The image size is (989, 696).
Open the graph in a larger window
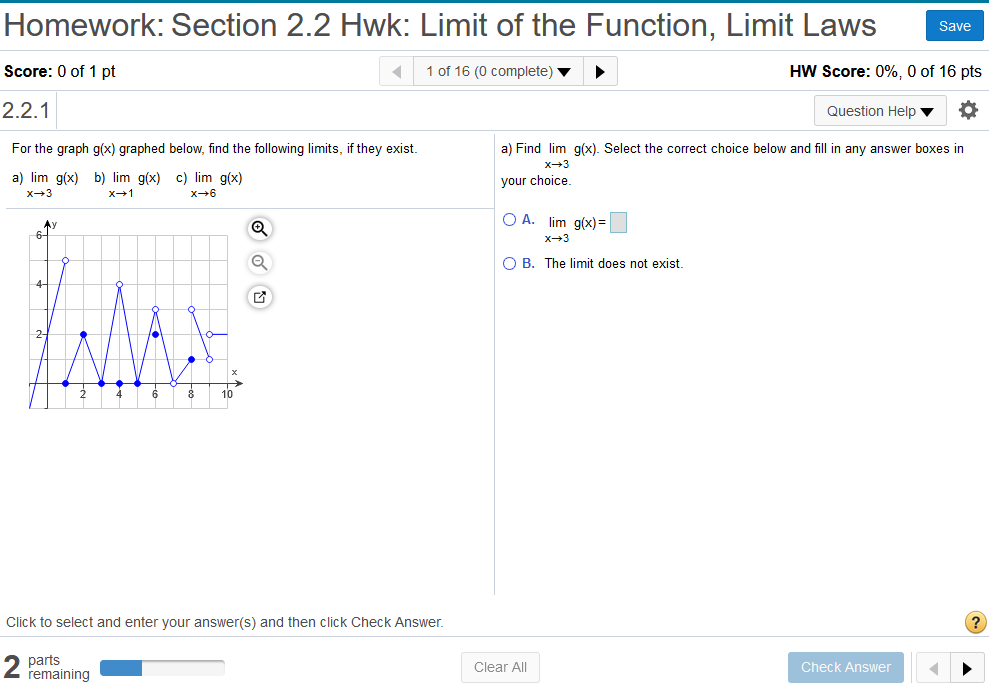click(259, 296)
